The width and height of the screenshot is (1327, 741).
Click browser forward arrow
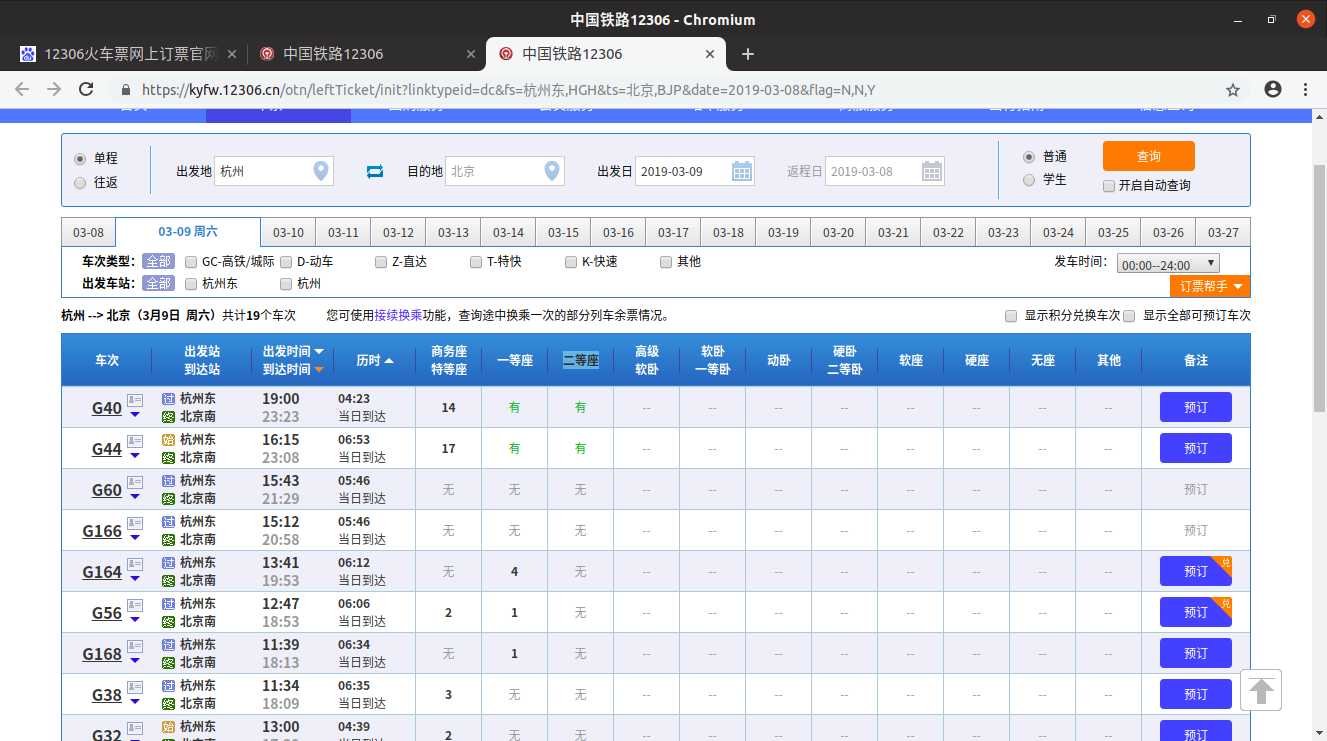coord(54,89)
